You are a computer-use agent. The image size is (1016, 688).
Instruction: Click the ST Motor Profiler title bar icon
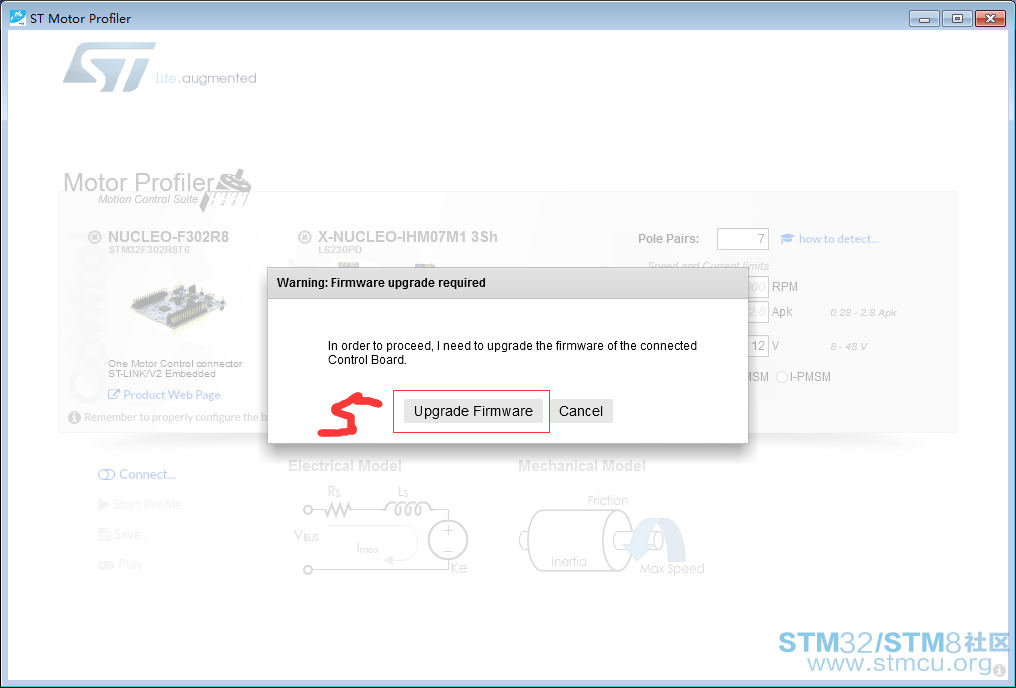click(17, 17)
